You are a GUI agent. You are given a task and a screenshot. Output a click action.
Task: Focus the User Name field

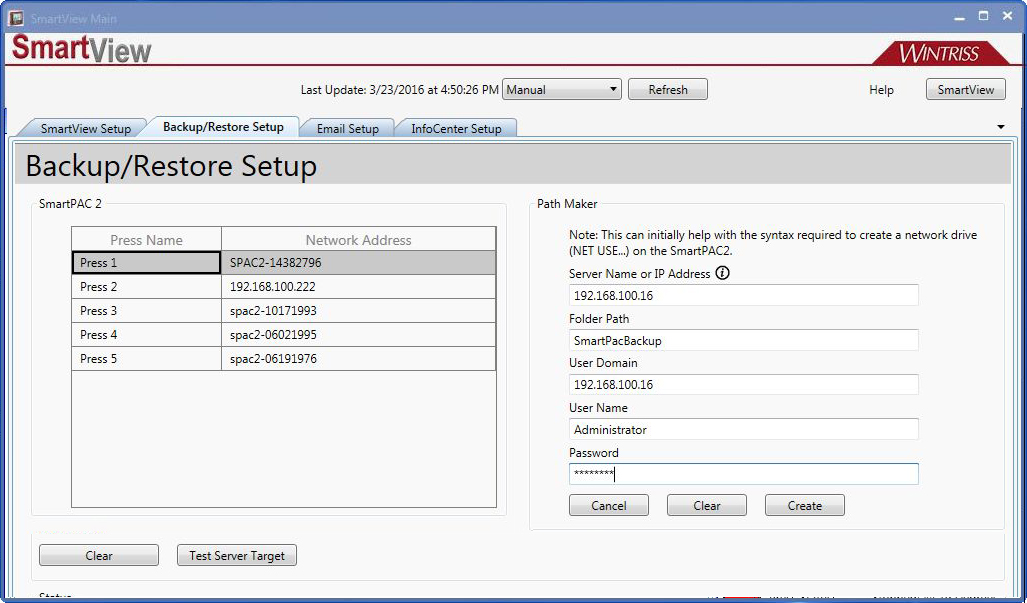(743, 429)
